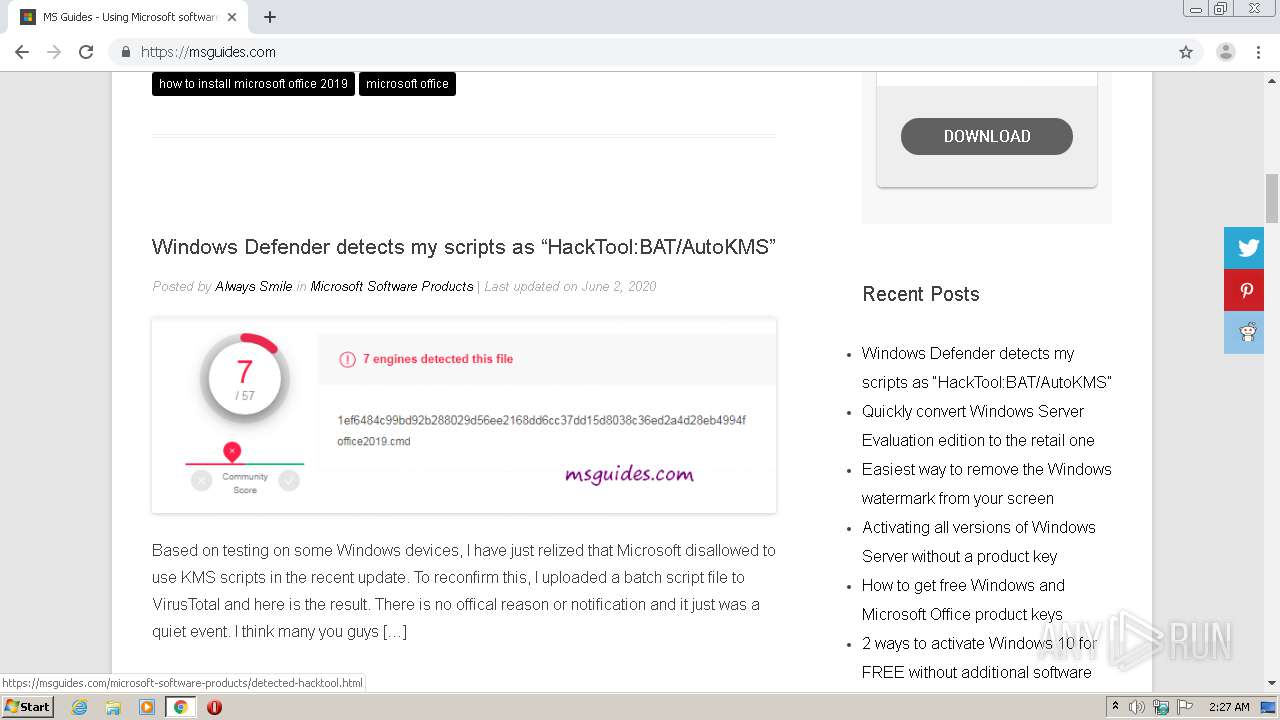Image resolution: width=1280 pixels, height=720 pixels.
Task: Open the Chrome three-dot menu
Action: (x=1258, y=52)
